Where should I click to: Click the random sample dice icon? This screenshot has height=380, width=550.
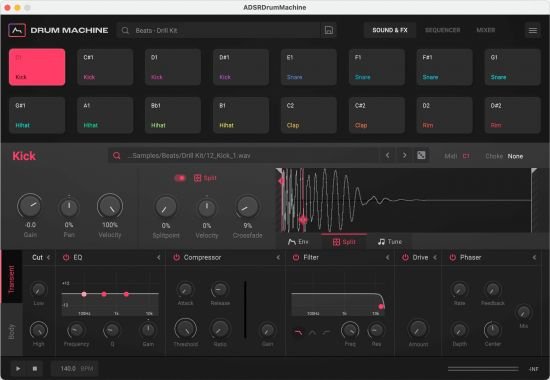tap(421, 155)
